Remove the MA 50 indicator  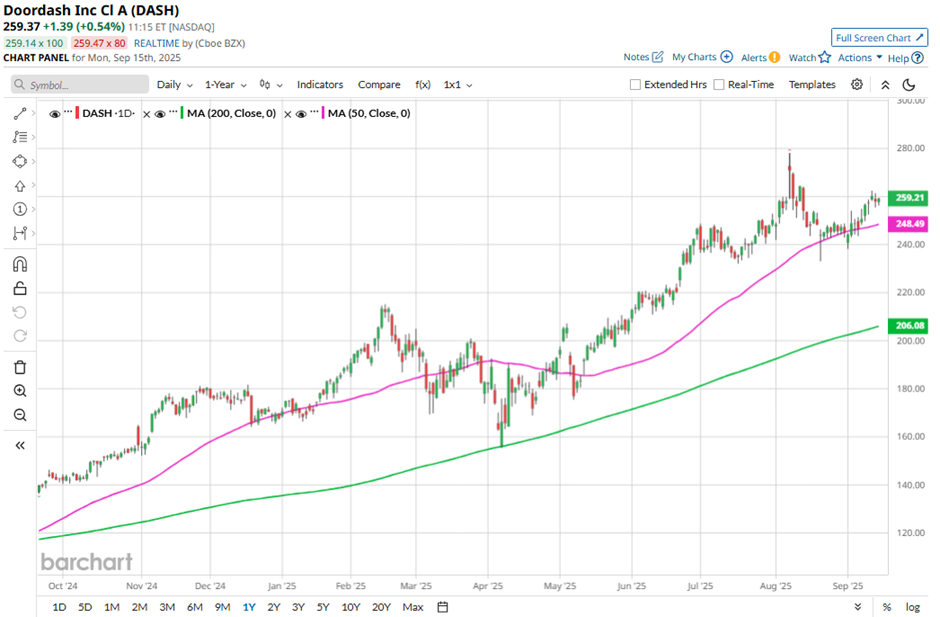[x=288, y=114]
